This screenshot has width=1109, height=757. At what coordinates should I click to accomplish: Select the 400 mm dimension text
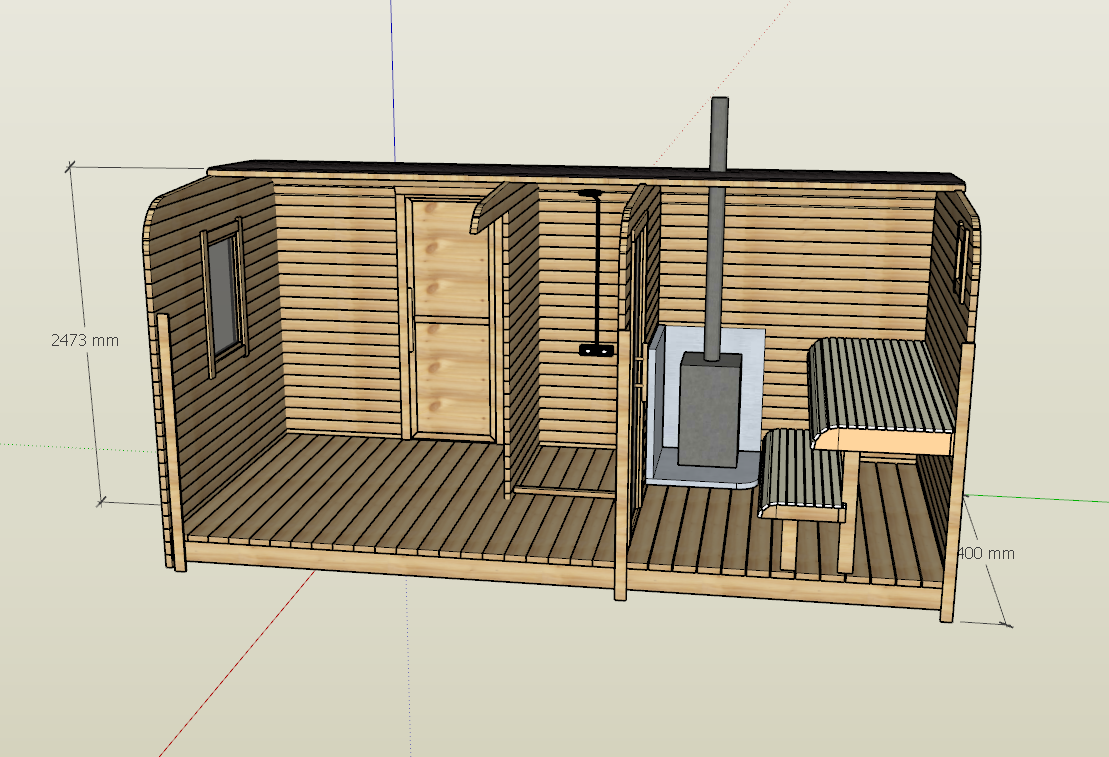(x=986, y=553)
